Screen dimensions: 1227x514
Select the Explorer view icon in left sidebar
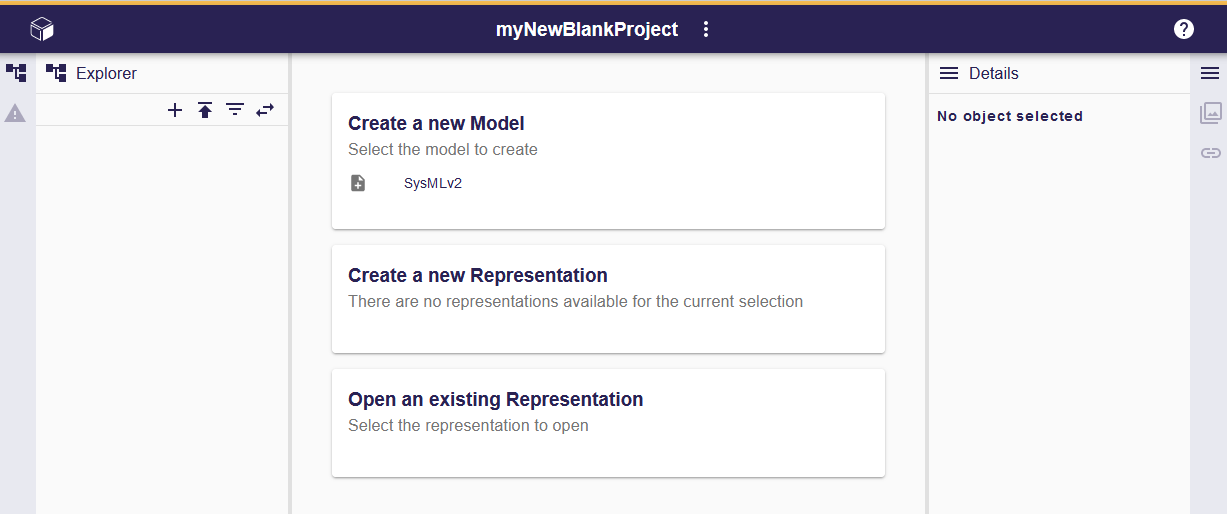pos(16,73)
